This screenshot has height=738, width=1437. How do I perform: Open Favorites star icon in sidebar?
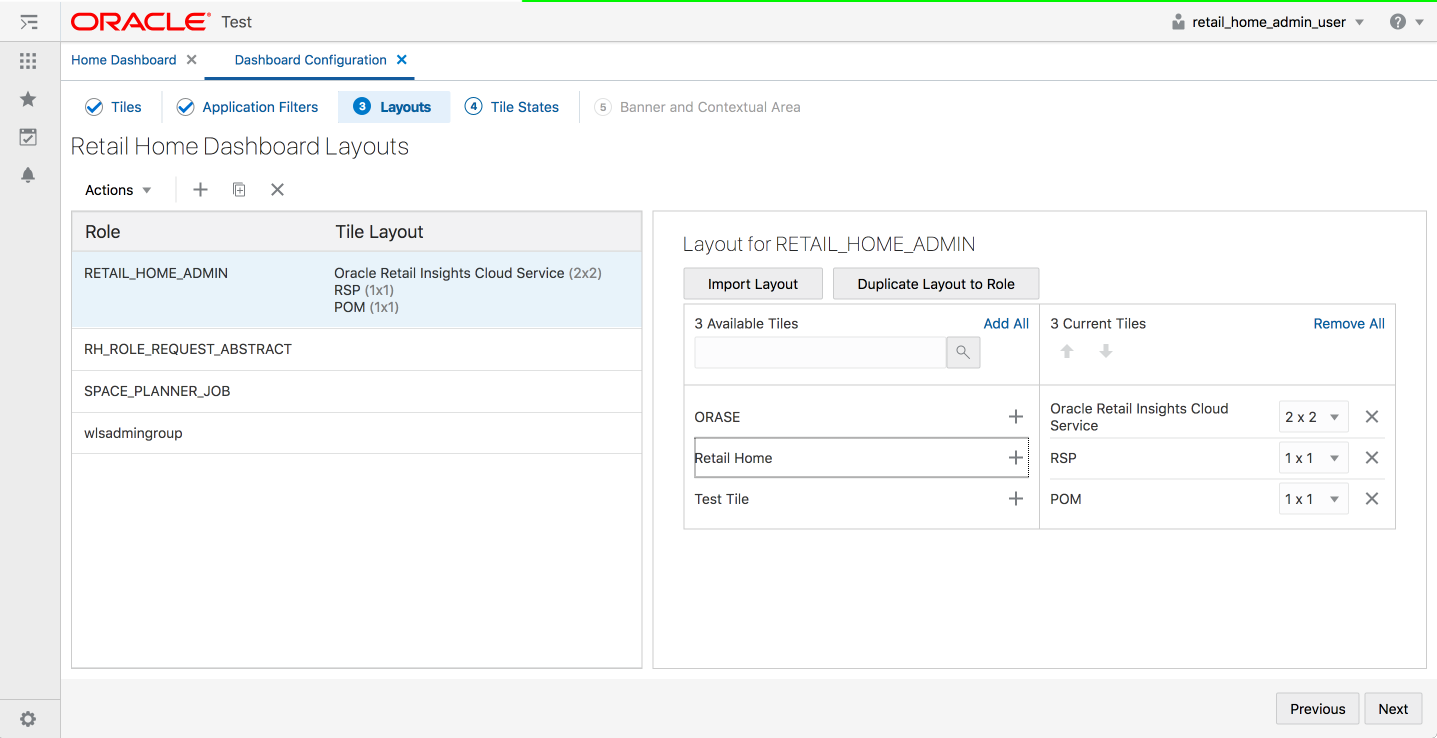pyautogui.click(x=28, y=99)
